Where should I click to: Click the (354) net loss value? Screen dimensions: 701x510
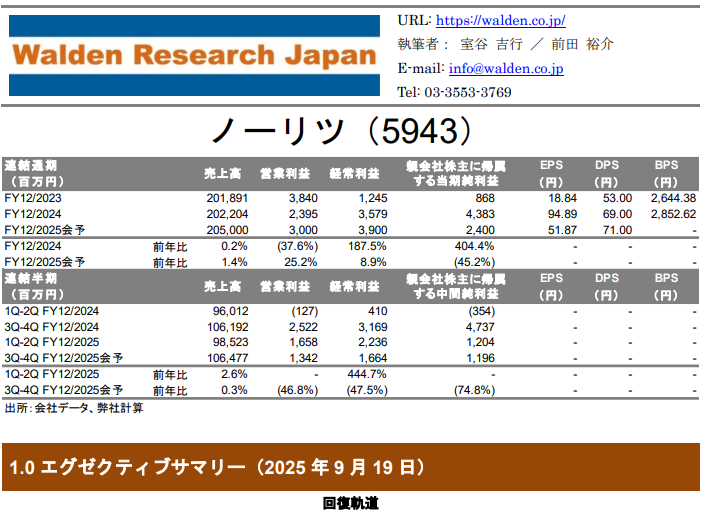[482, 311]
